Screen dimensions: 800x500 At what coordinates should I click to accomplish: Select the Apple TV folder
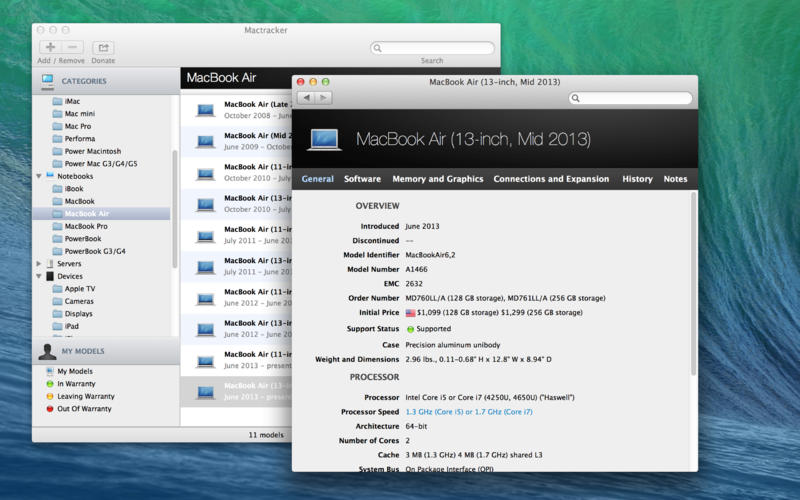point(79,288)
